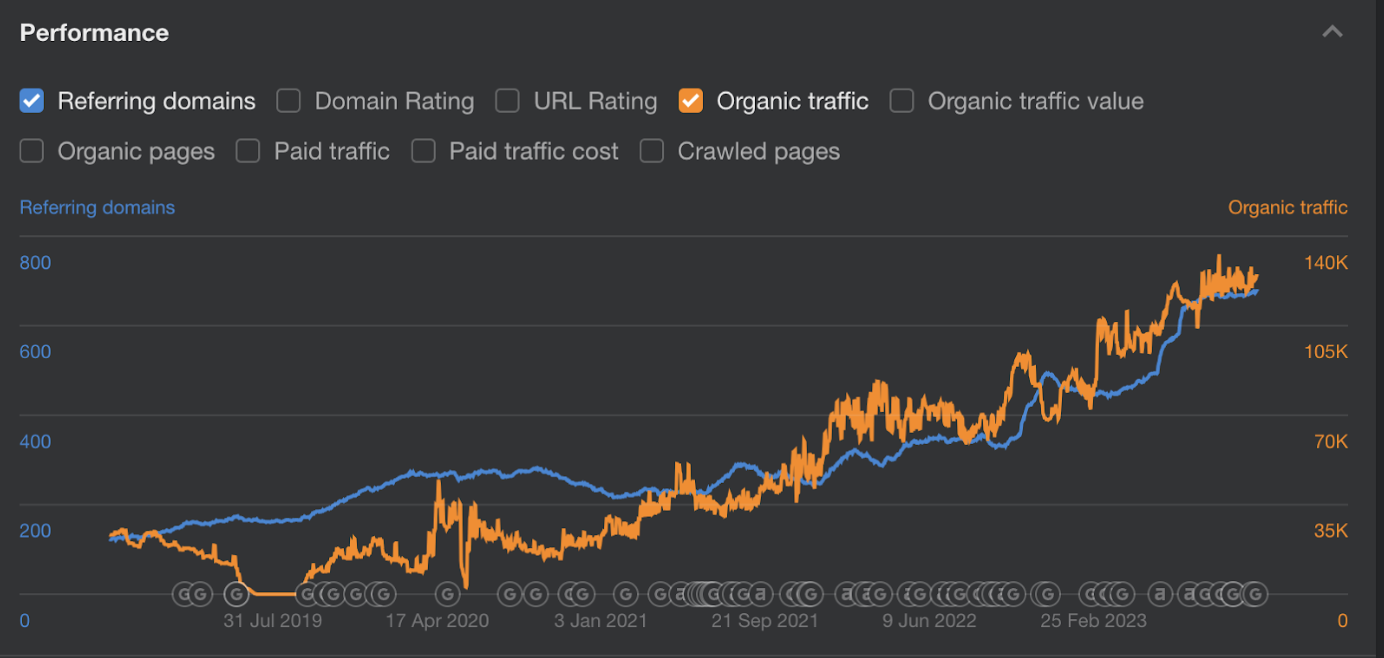Click the peak of the orange traffic line

pyautogui.click(x=1220, y=258)
